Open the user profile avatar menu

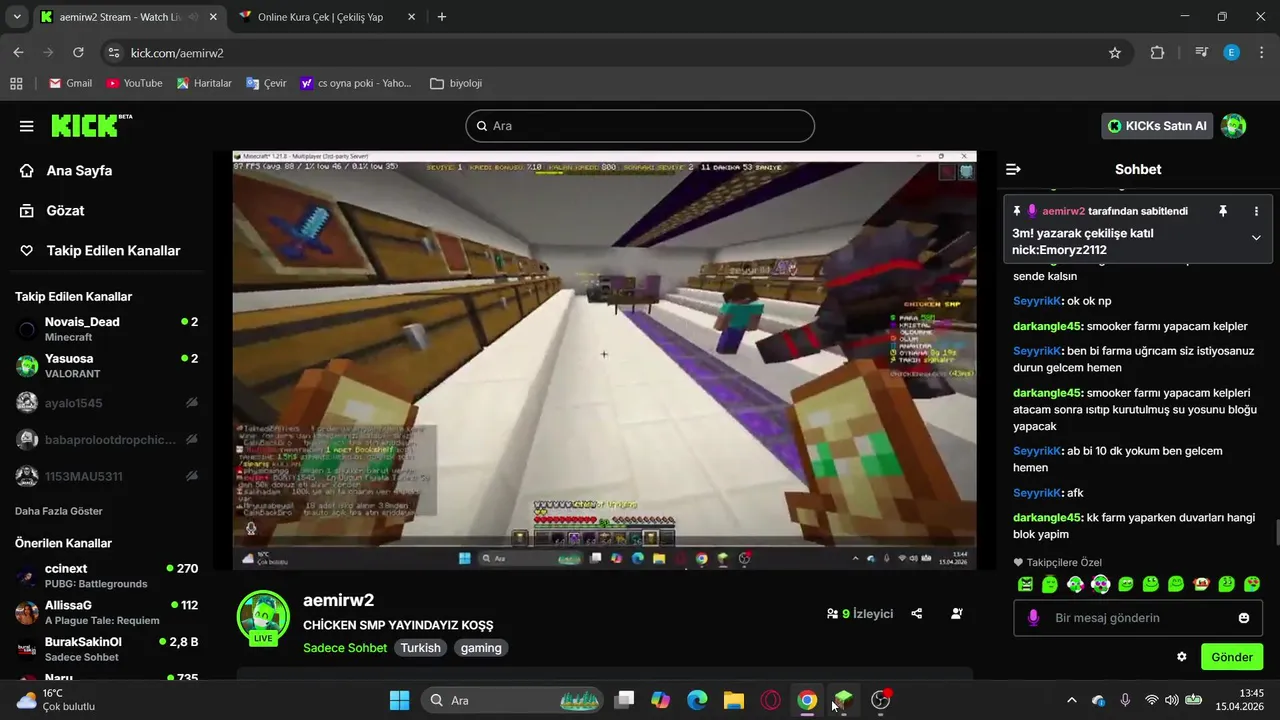point(1234,126)
